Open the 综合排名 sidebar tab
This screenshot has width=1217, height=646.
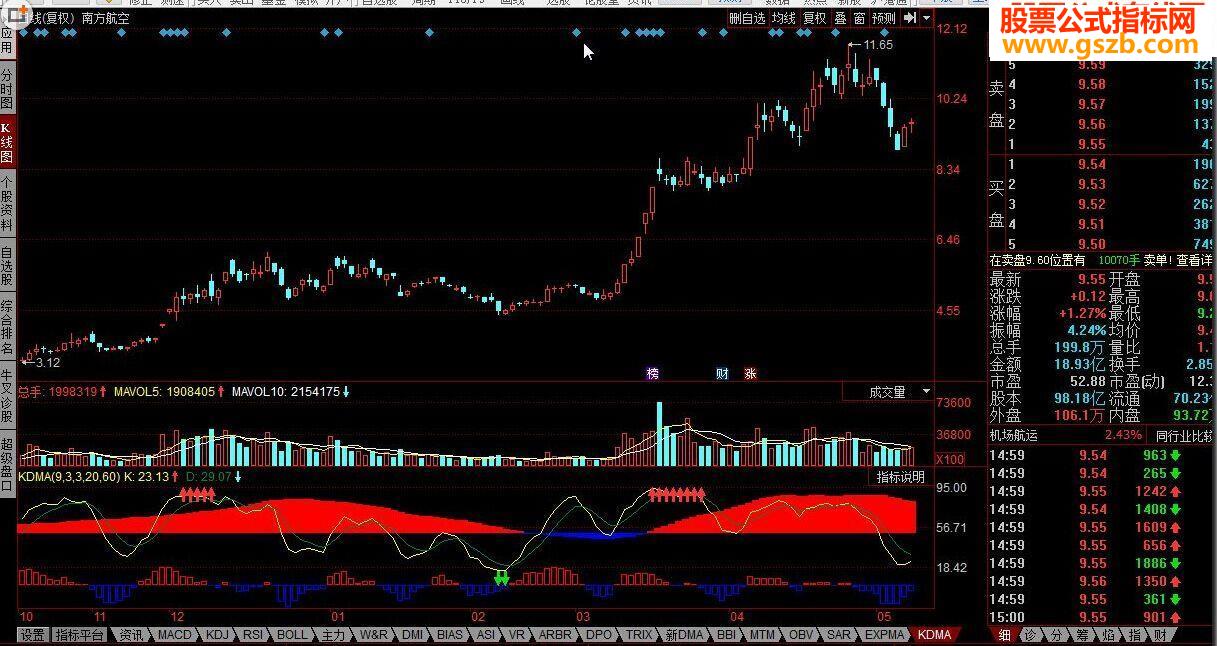[x=7, y=328]
